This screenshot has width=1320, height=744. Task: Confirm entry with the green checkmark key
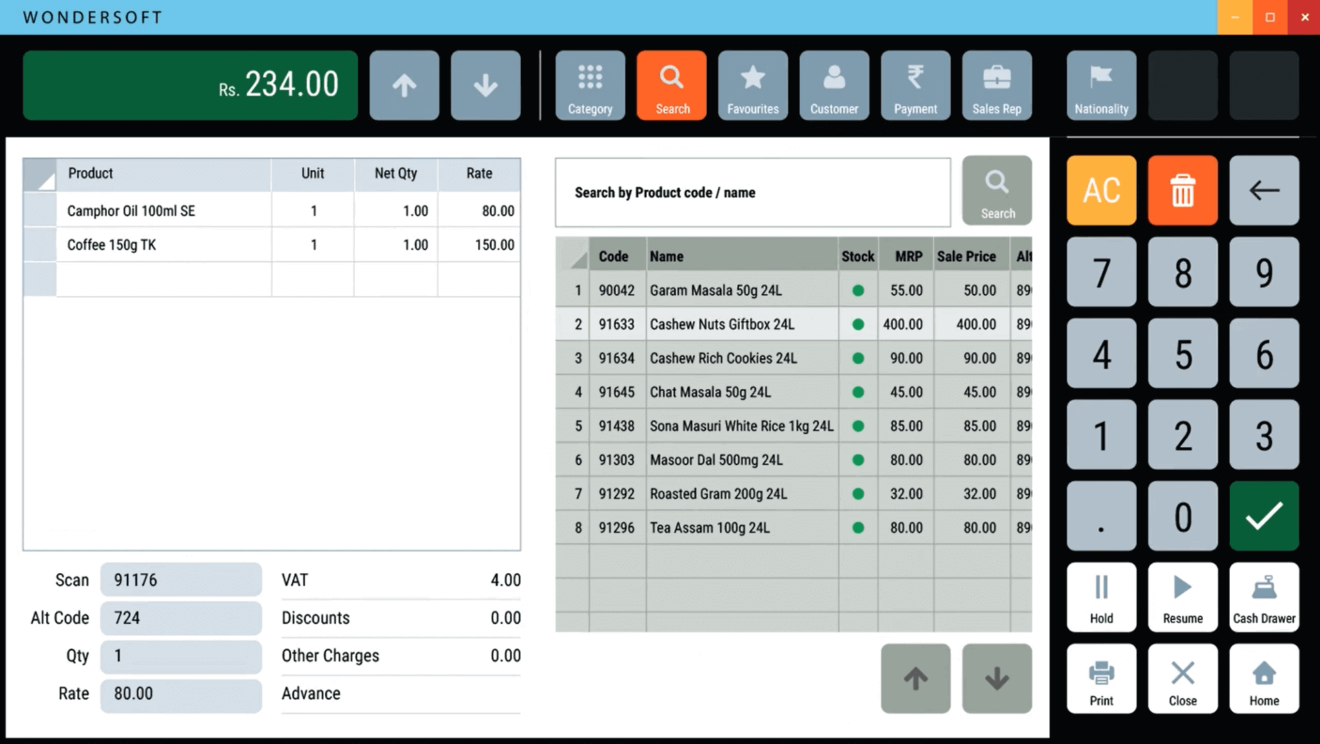pyautogui.click(x=1264, y=516)
